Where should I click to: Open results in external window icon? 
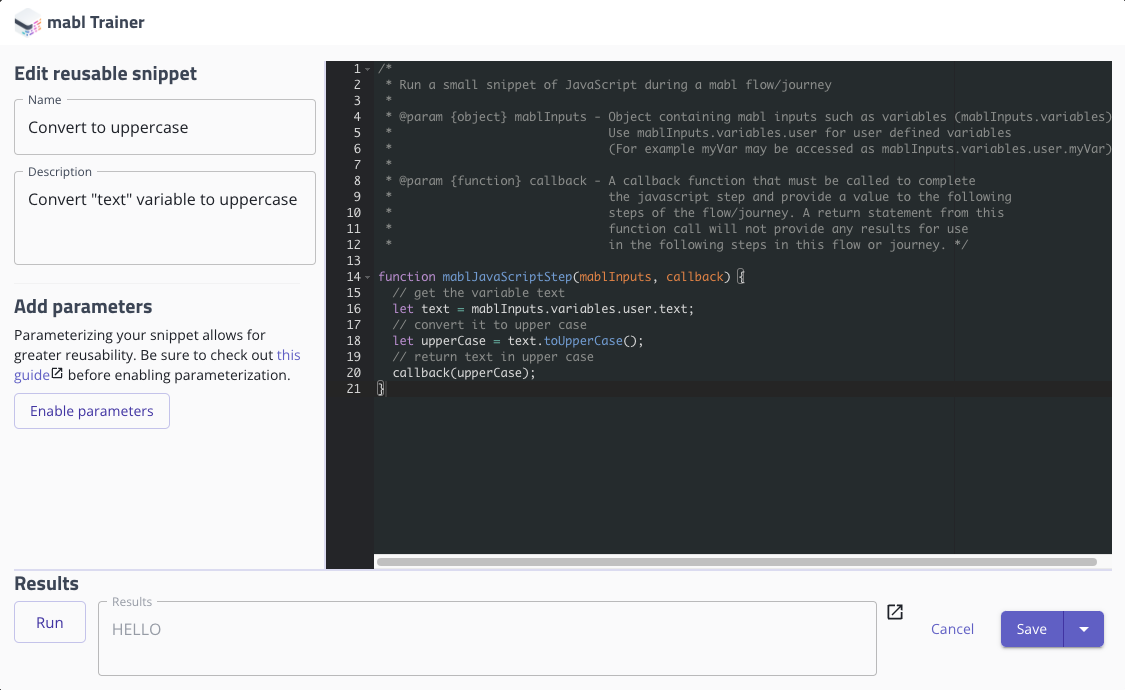(x=895, y=612)
